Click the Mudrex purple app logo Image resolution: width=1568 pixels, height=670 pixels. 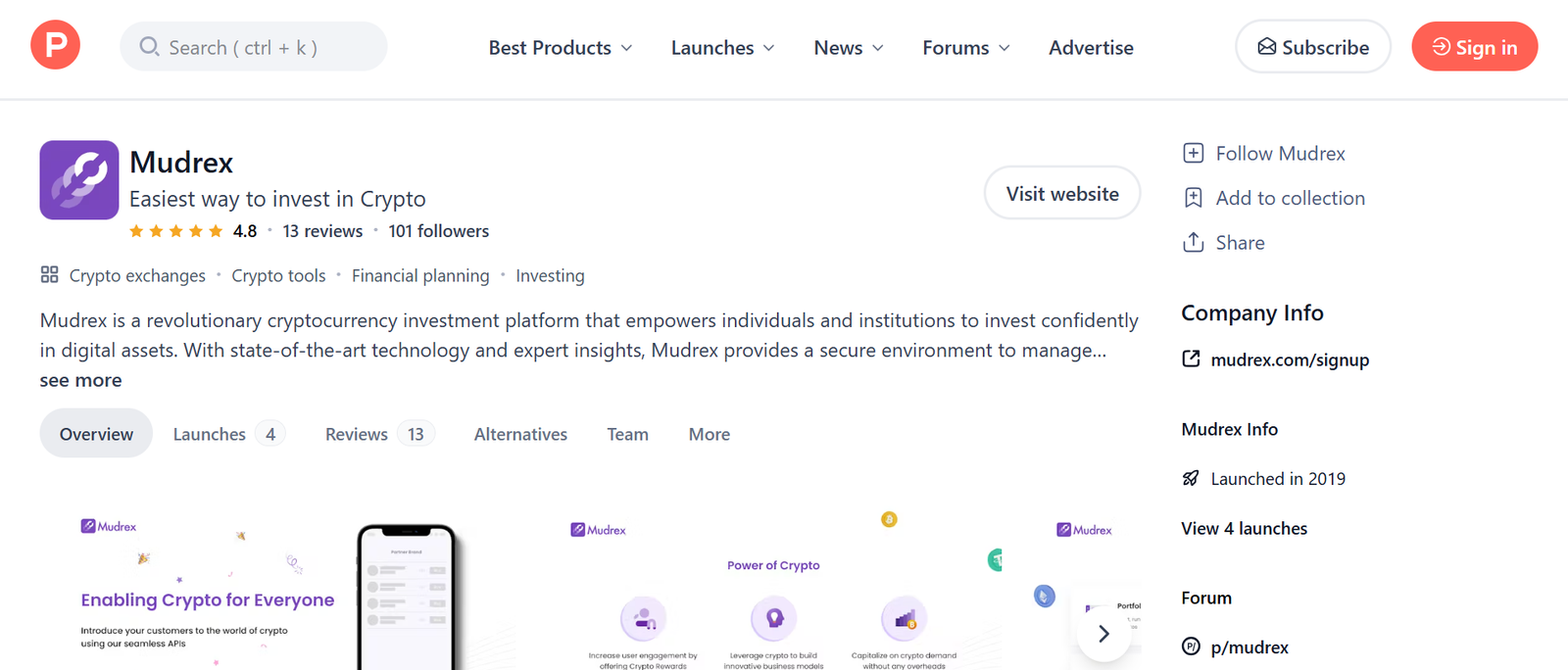[x=78, y=180]
